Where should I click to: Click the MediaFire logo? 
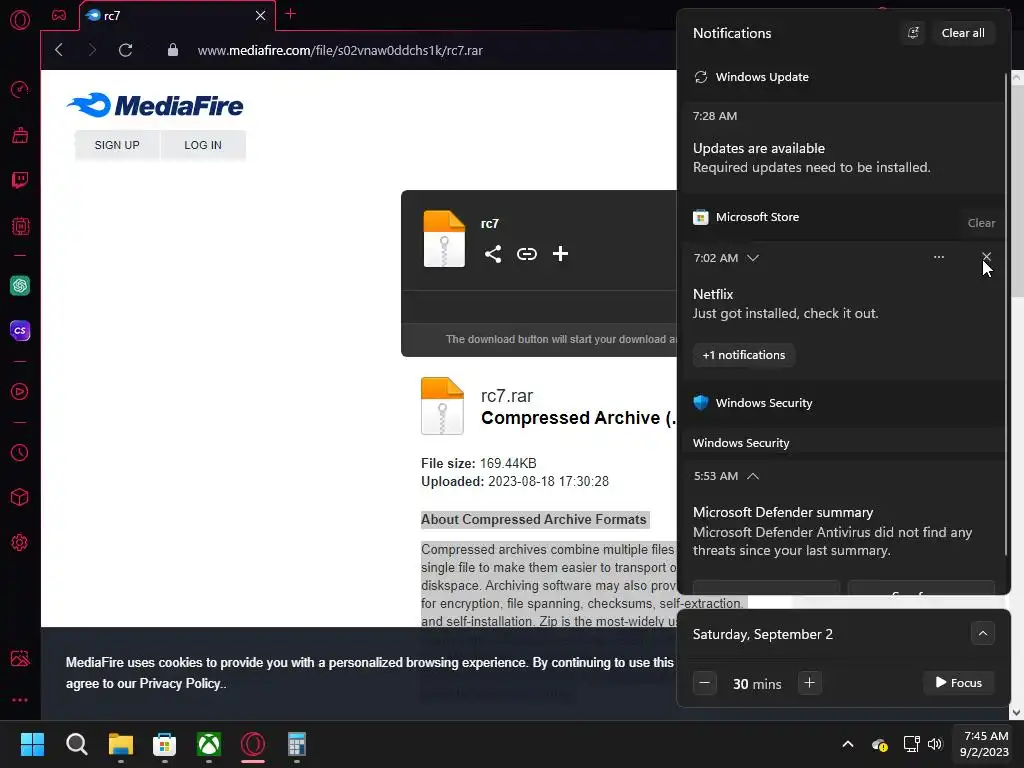(x=155, y=105)
